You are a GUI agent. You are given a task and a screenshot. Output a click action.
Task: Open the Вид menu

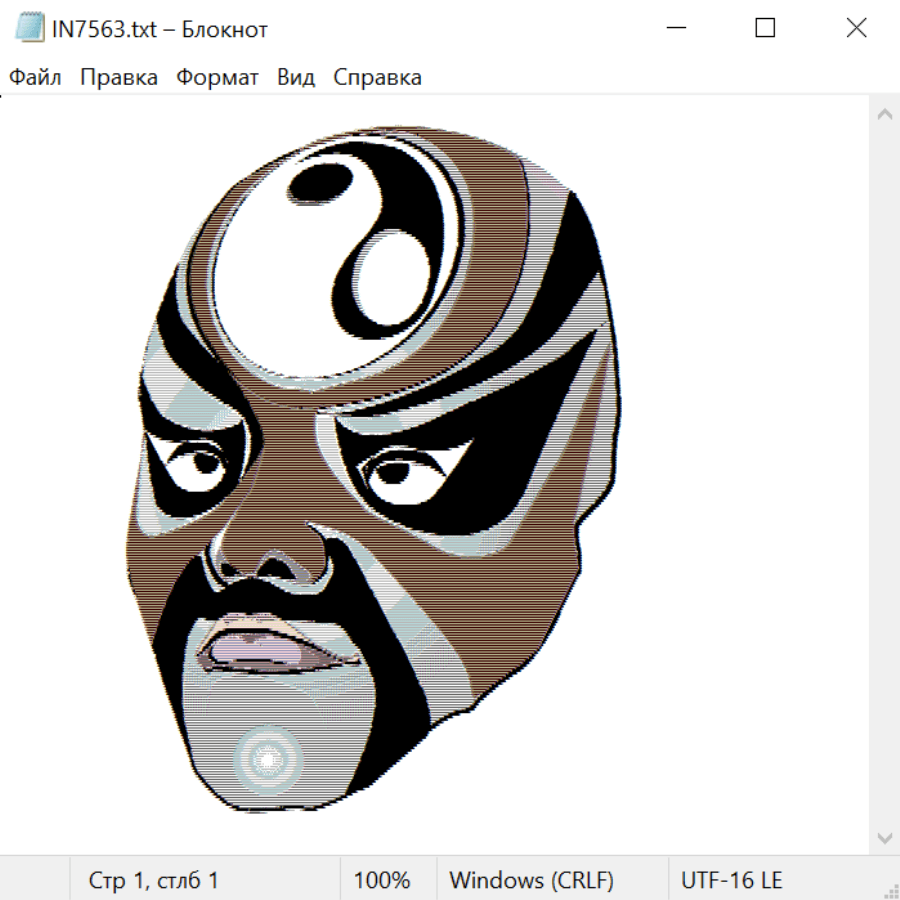296,77
